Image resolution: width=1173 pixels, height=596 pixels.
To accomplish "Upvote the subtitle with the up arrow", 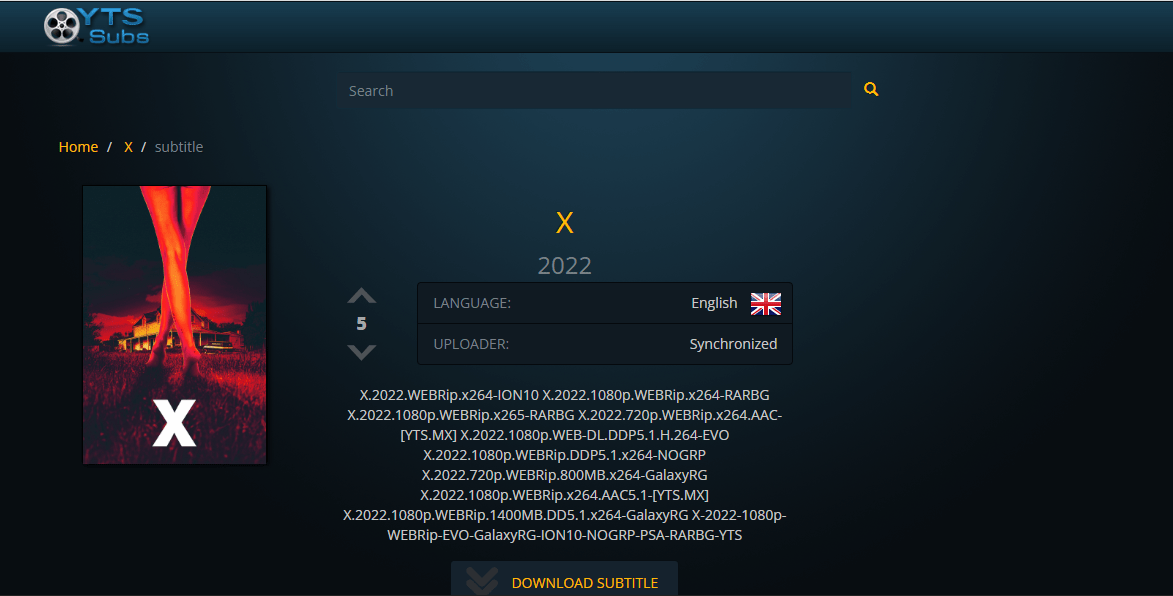I will tap(361, 295).
